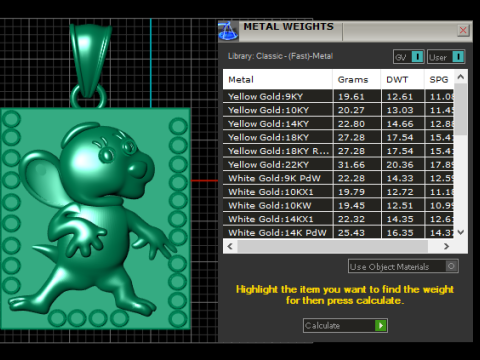Select the White Gold:10KX1 row

338,192
